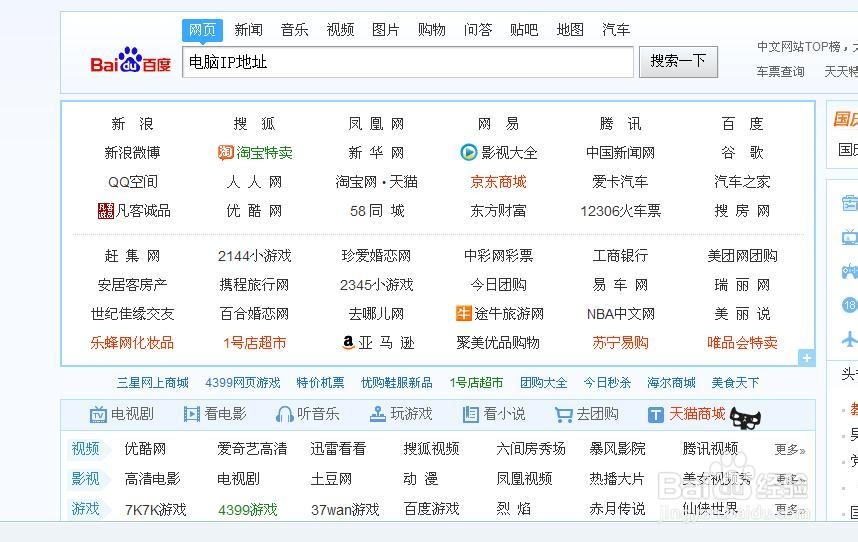Open the green 4399游戏 link
The width and height of the screenshot is (858, 542).
tap(248, 510)
